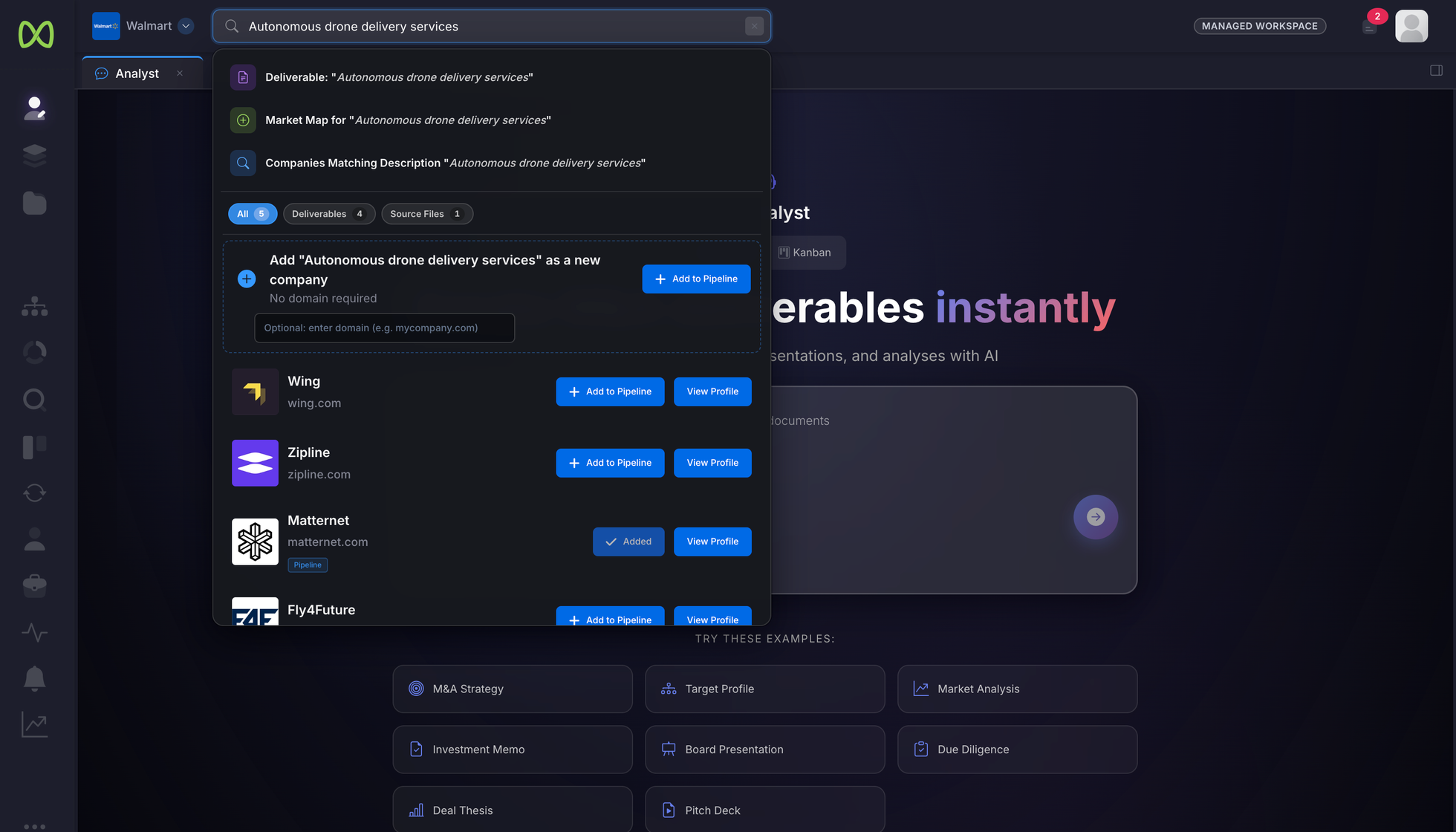Add new company to pipeline
The image size is (1456, 832).
coord(696,279)
